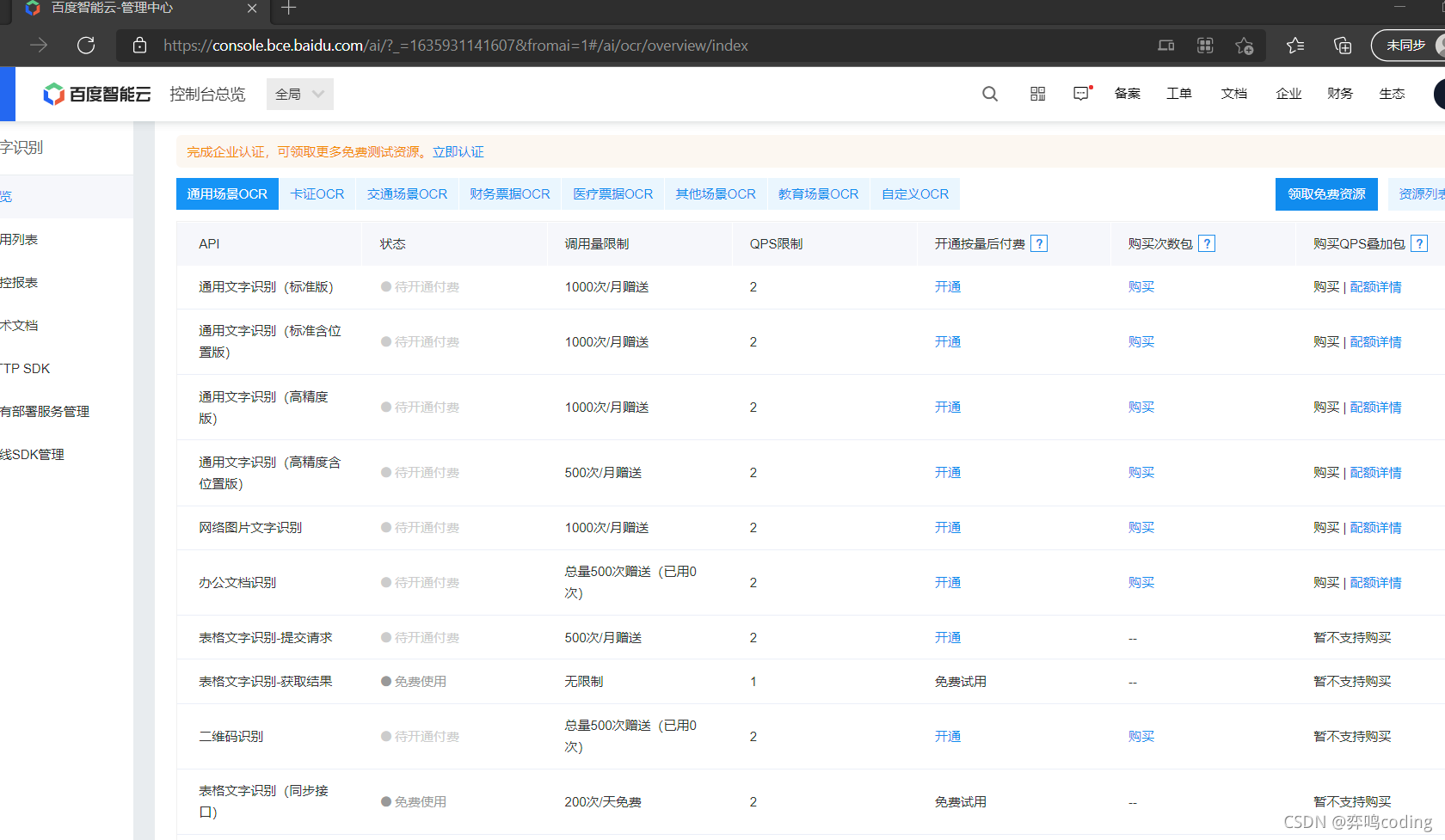The height and width of the screenshot is (840, 1445).
Task: Open the 文档 menu item
Action: pos(1233,94)
